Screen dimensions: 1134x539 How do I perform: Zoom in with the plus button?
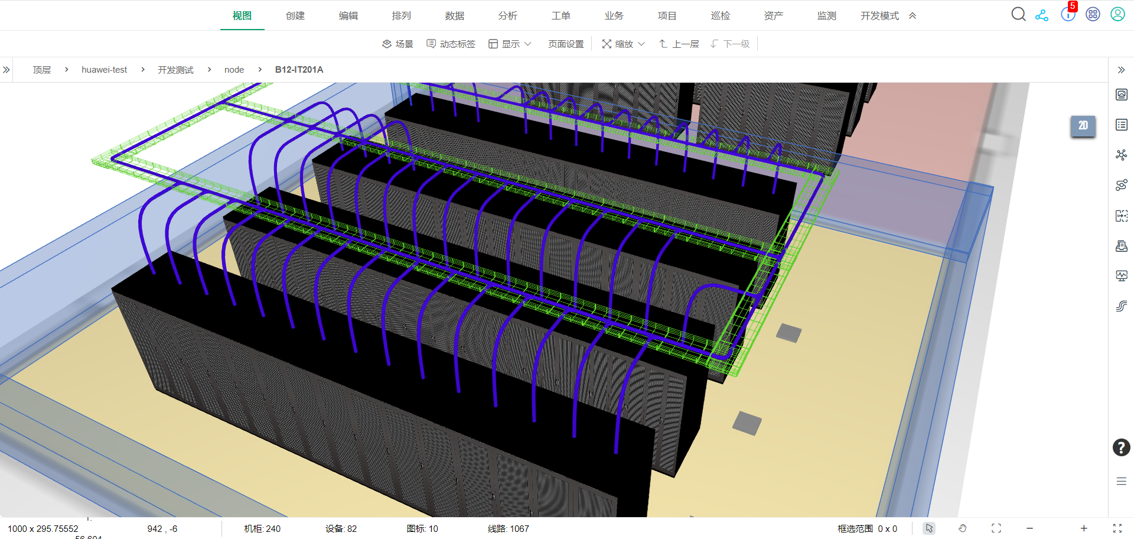point(1083,529)
